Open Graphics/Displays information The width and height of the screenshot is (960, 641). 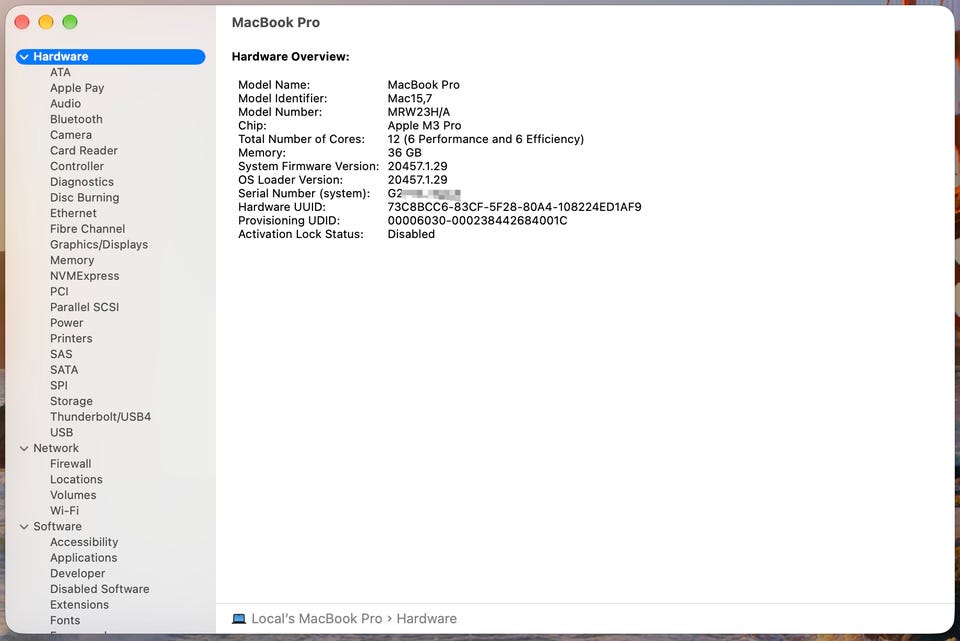(x=99, y=245)
